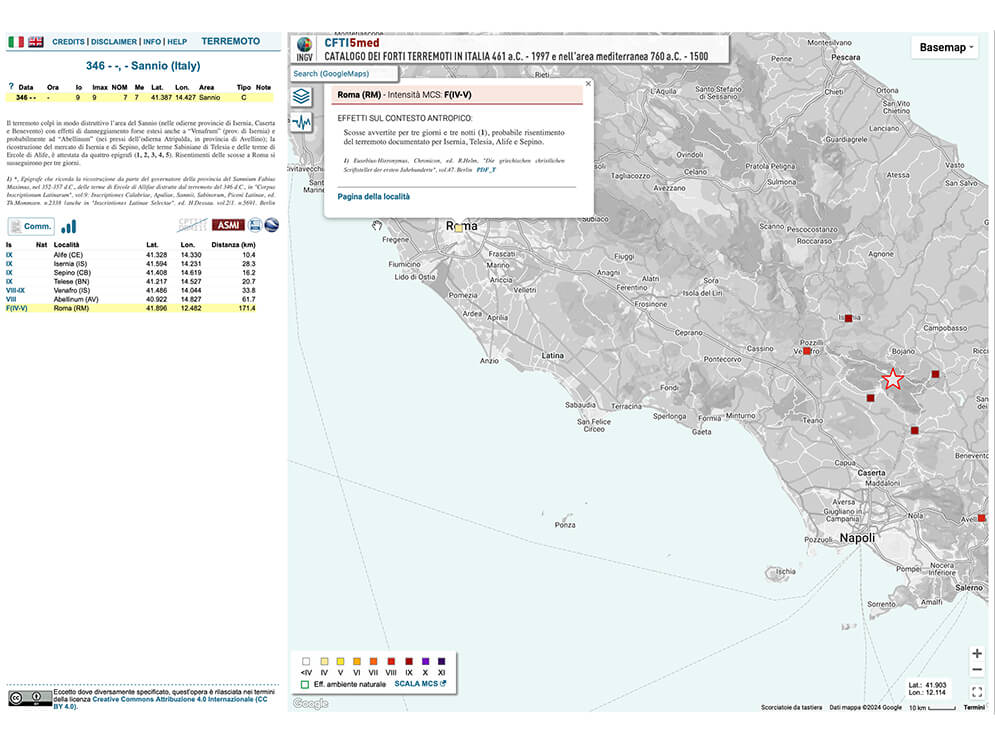Viewport: 995px width, 746px height.
Task: Click the Località column header
Action: 67,245
